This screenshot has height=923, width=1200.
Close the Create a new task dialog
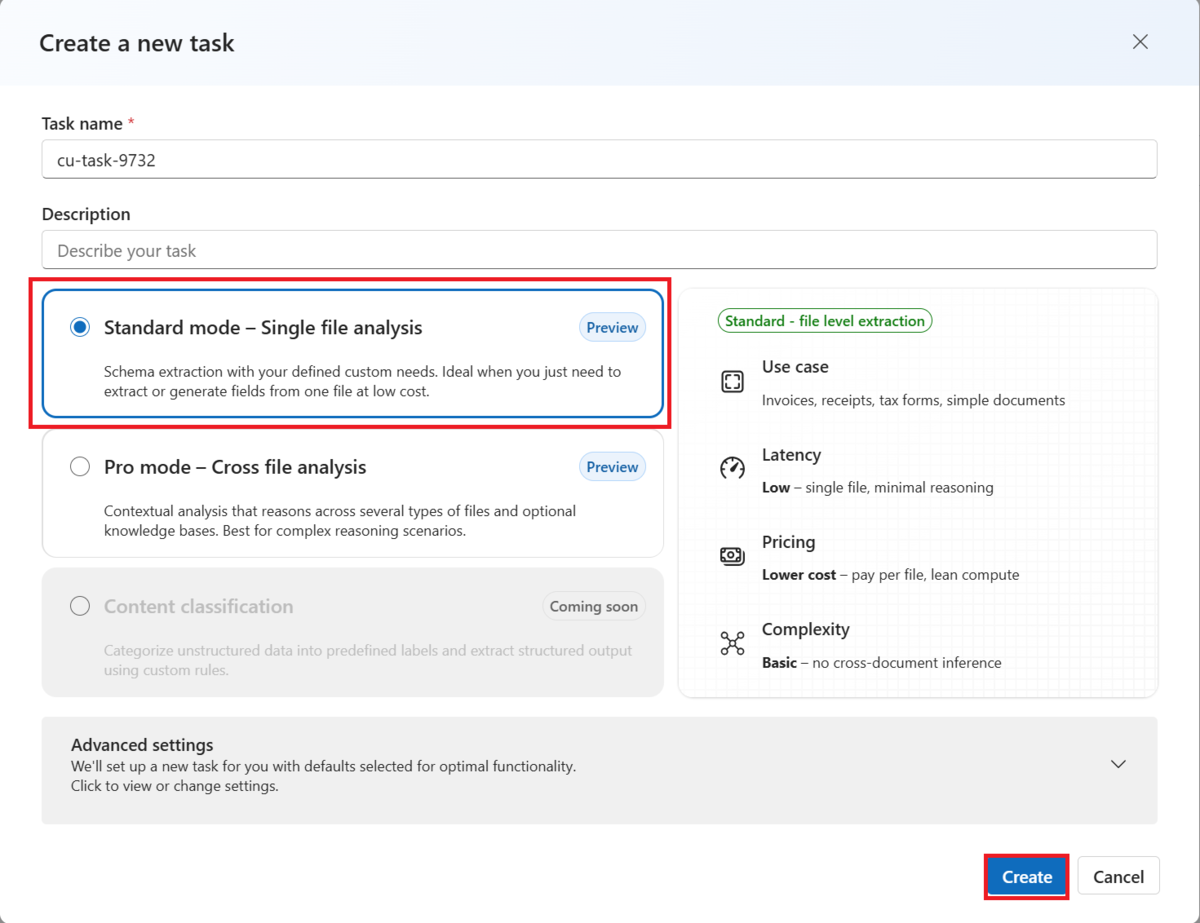point(1140,42)
